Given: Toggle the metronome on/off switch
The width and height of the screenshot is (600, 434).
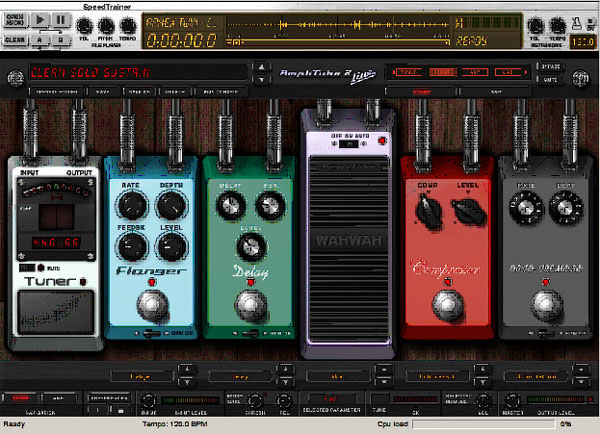Looking at the screenshot, I should click(x=590, y=24).
